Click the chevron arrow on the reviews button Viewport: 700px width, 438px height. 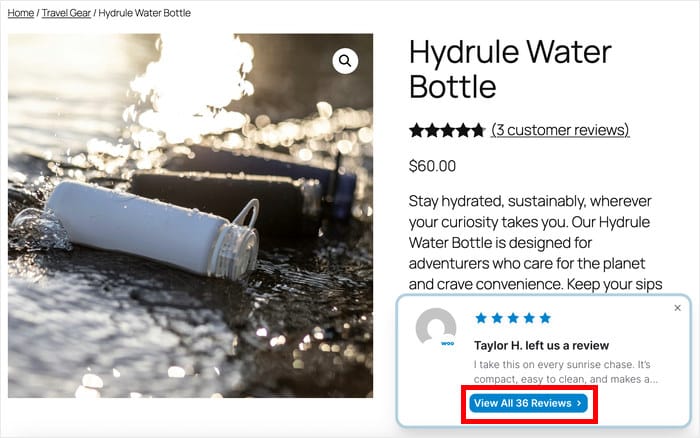click(579, 403)
